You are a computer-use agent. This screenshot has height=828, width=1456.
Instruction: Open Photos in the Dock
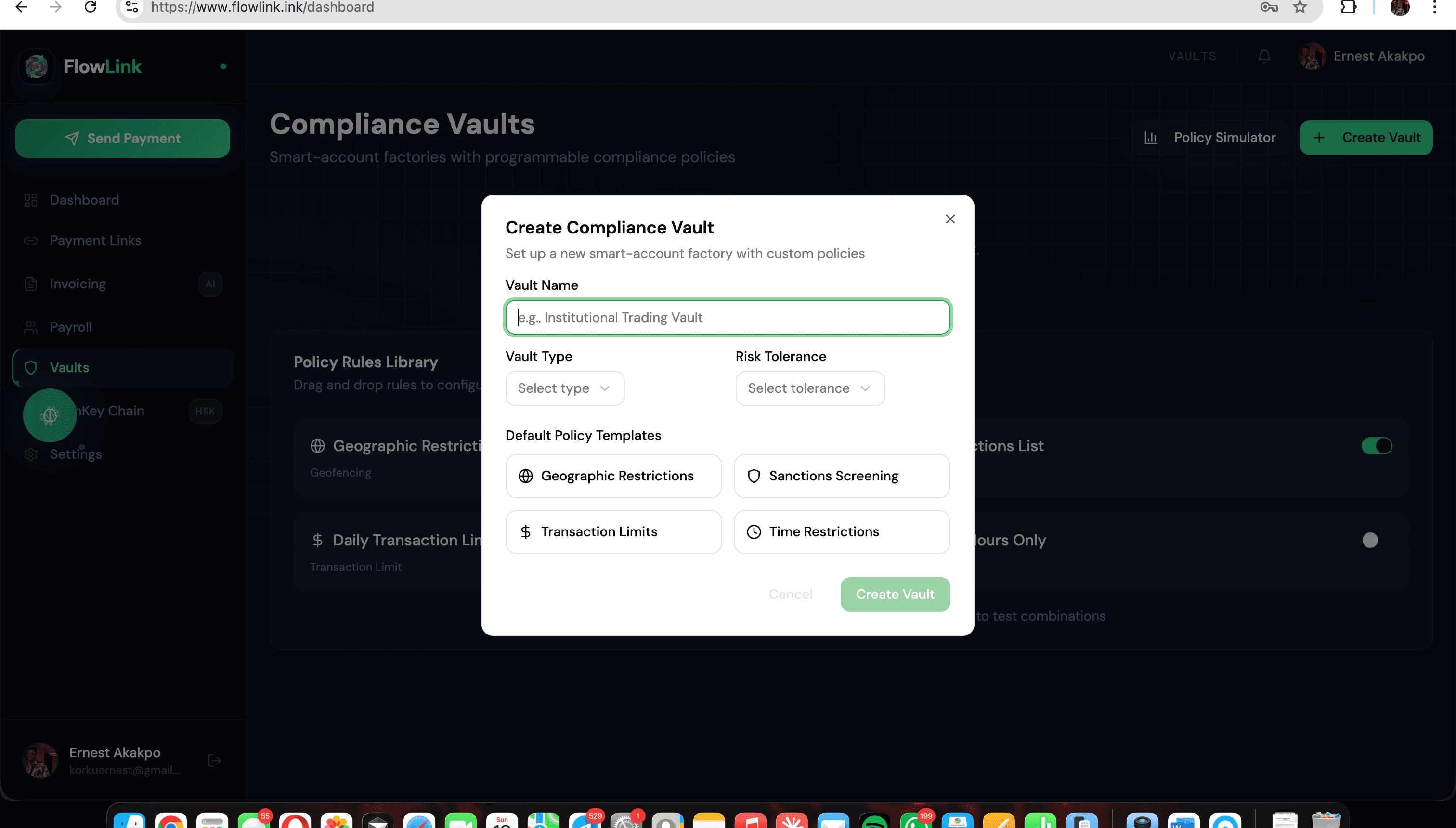[x=337, y=821]
